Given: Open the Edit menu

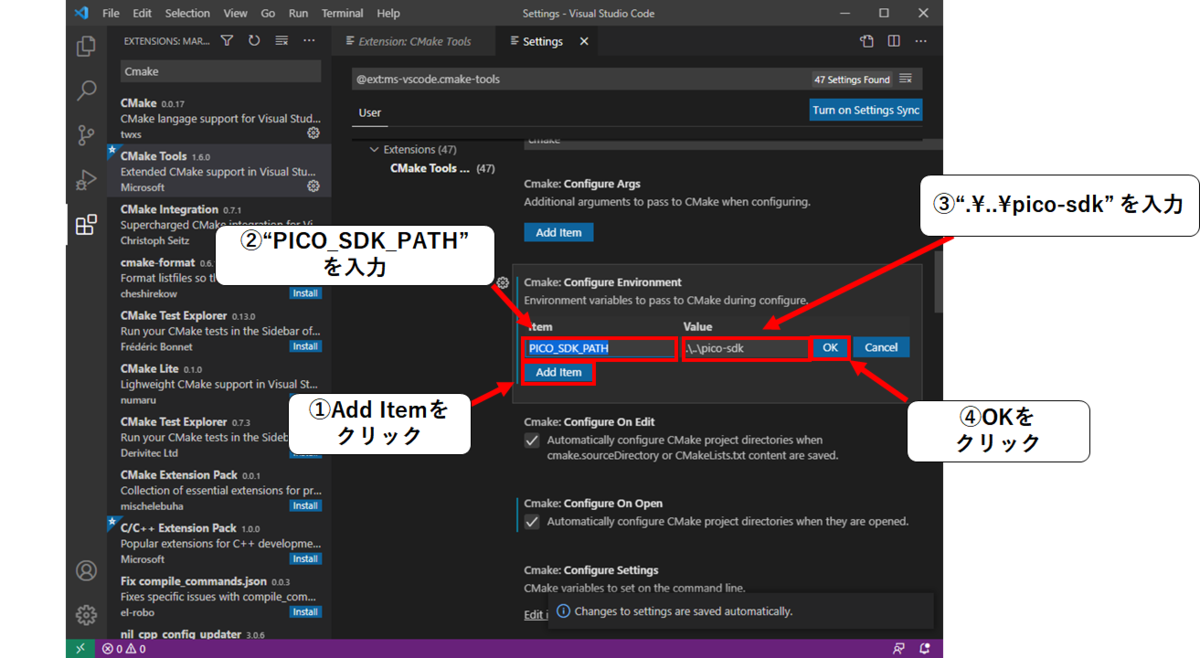Looking at the screenshot, I should click(142, 13).
